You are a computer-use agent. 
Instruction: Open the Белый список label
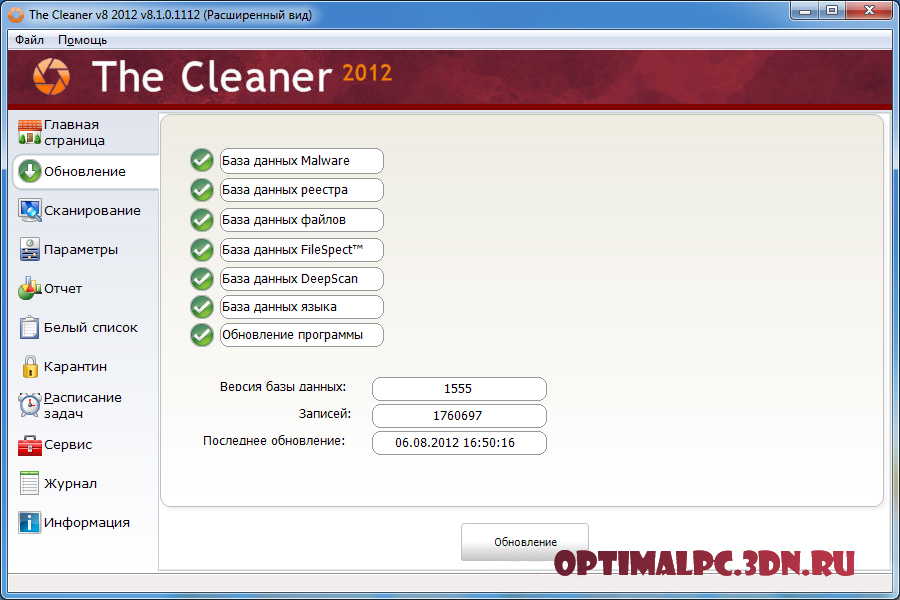pos(91,327)
